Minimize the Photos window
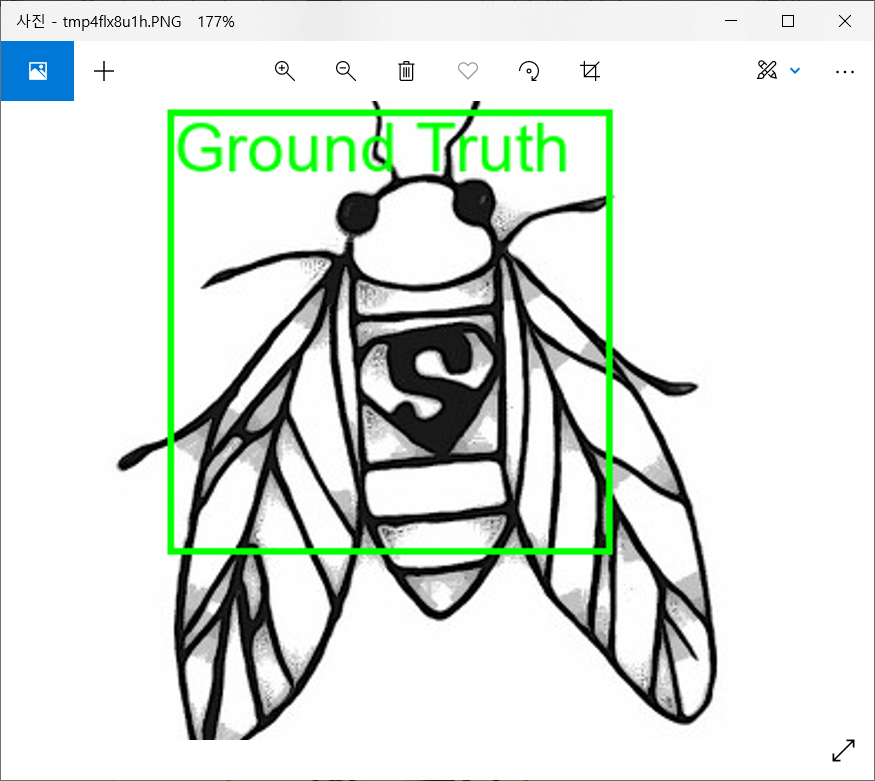The image size is (875, 781). click(x=731, y=21)
